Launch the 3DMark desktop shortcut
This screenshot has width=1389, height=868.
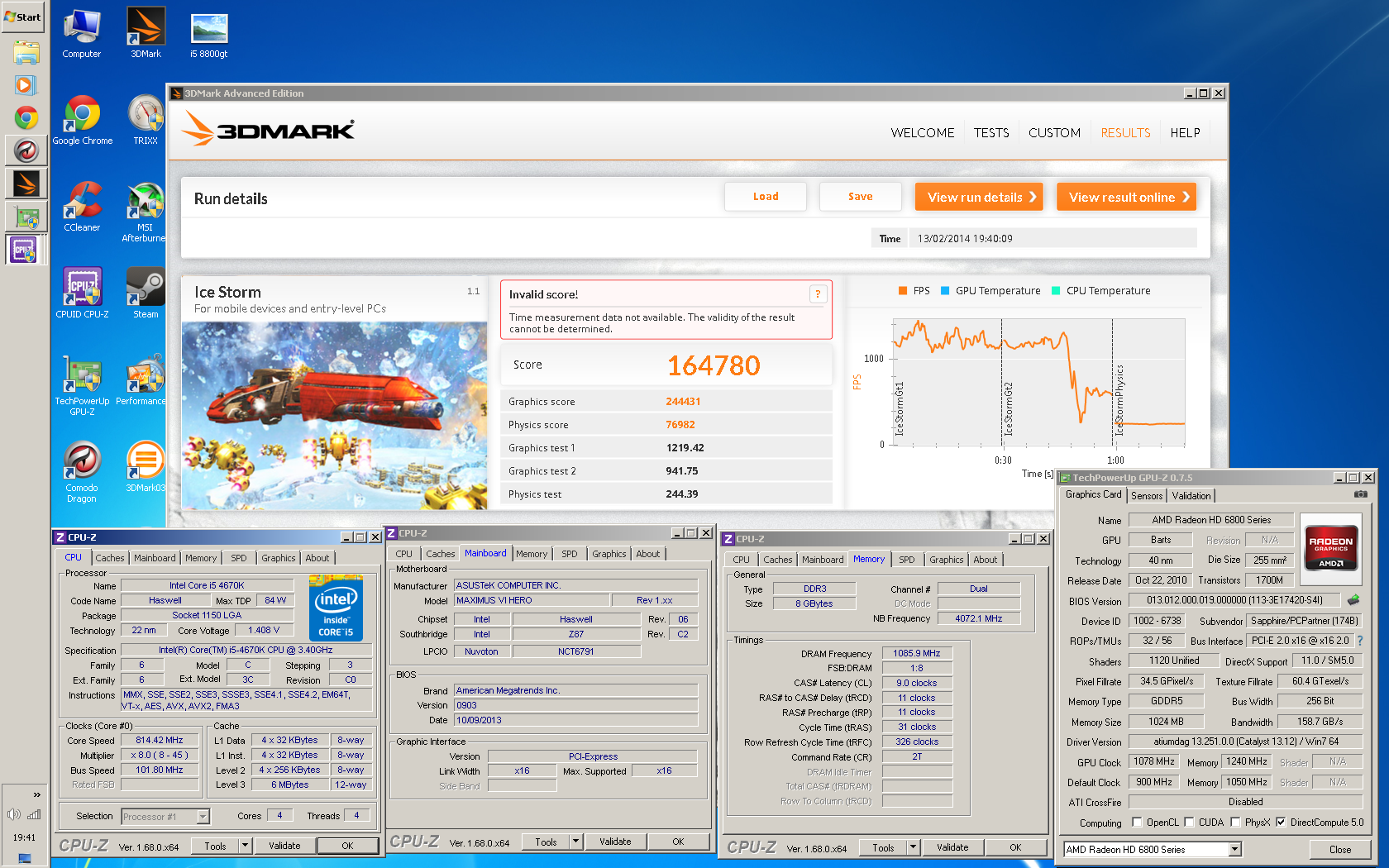click(x=146, y=34)
